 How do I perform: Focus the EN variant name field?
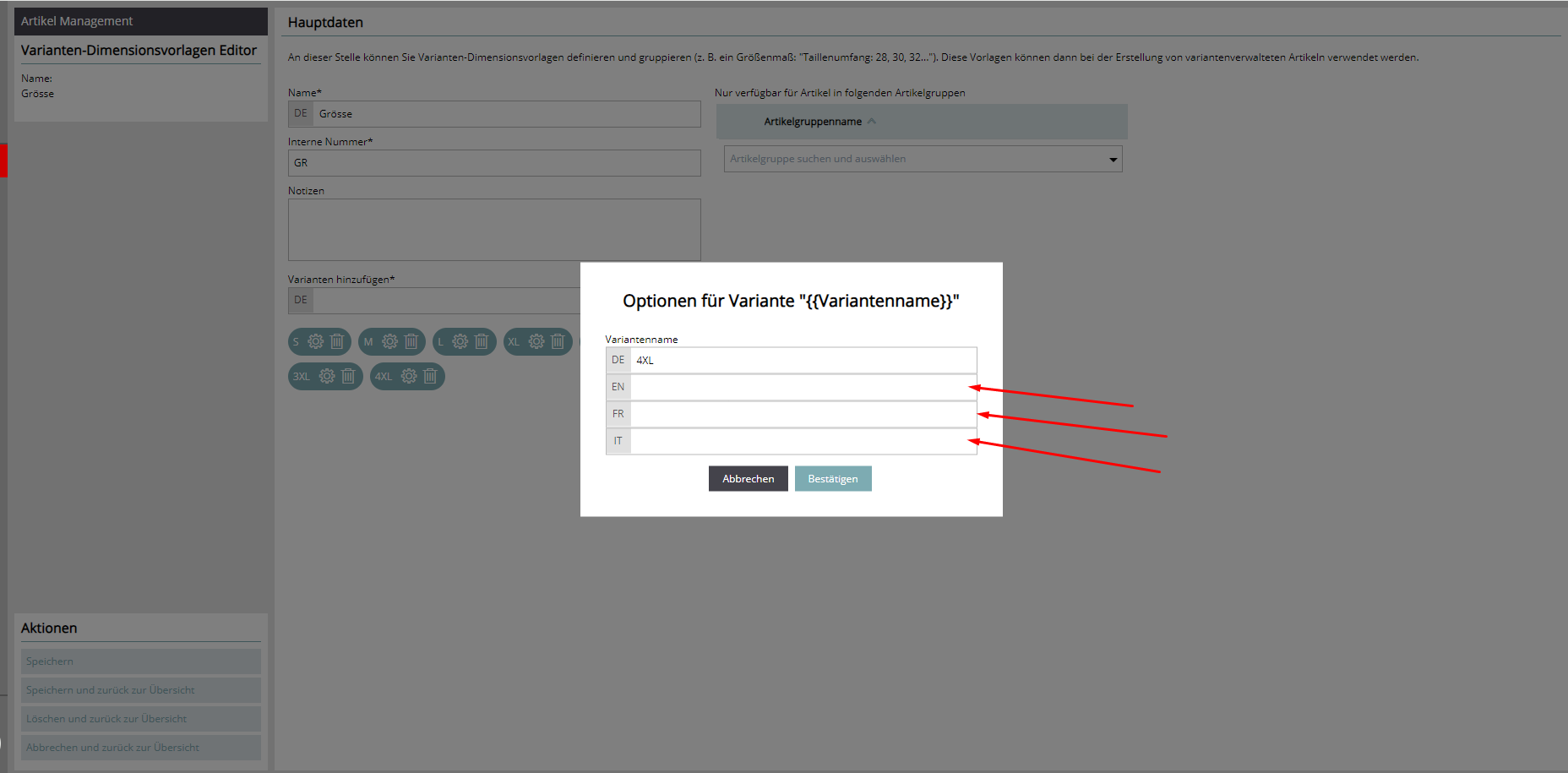803,387
